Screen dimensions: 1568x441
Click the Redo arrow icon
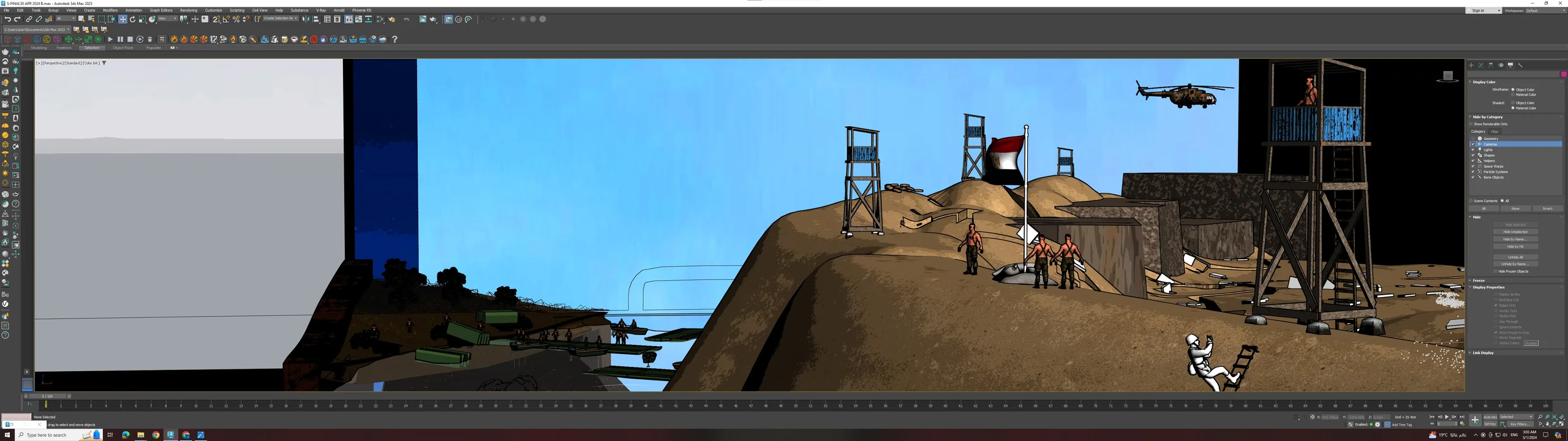tap(17, 19)
